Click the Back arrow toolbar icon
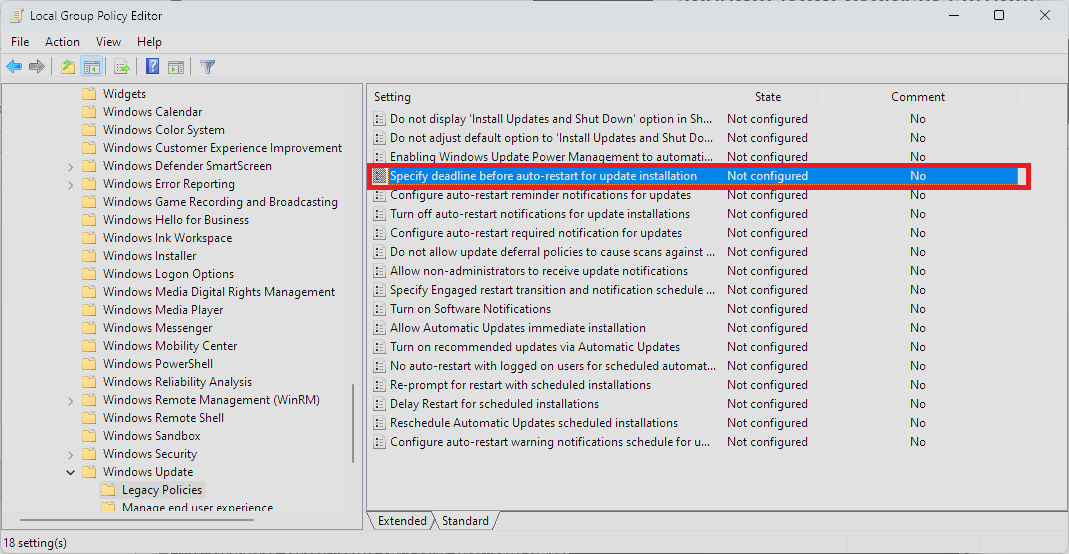Viewport: 1069px width, 554px height. 14,67
